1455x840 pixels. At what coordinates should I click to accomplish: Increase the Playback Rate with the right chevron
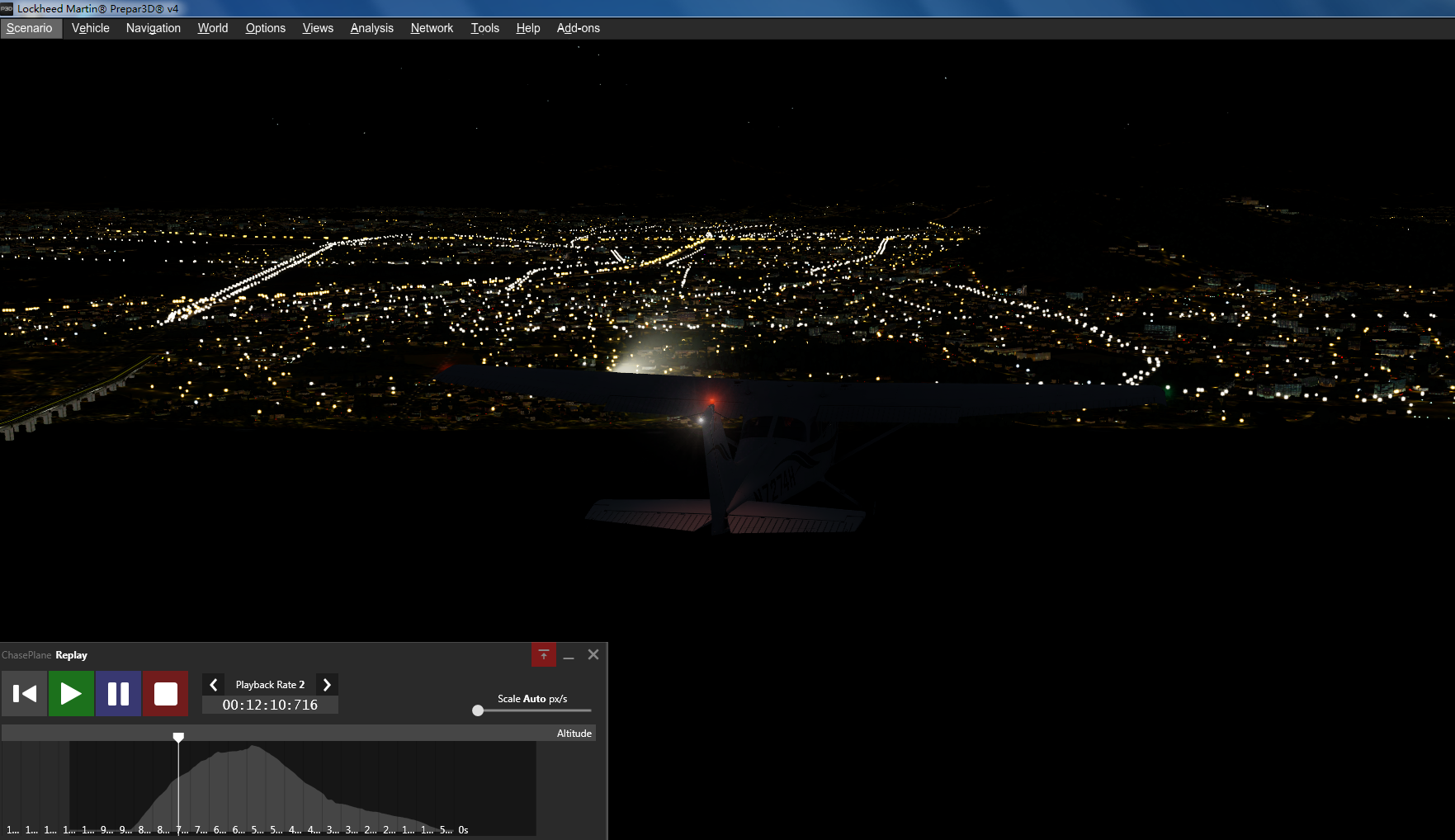pos(327,684)
